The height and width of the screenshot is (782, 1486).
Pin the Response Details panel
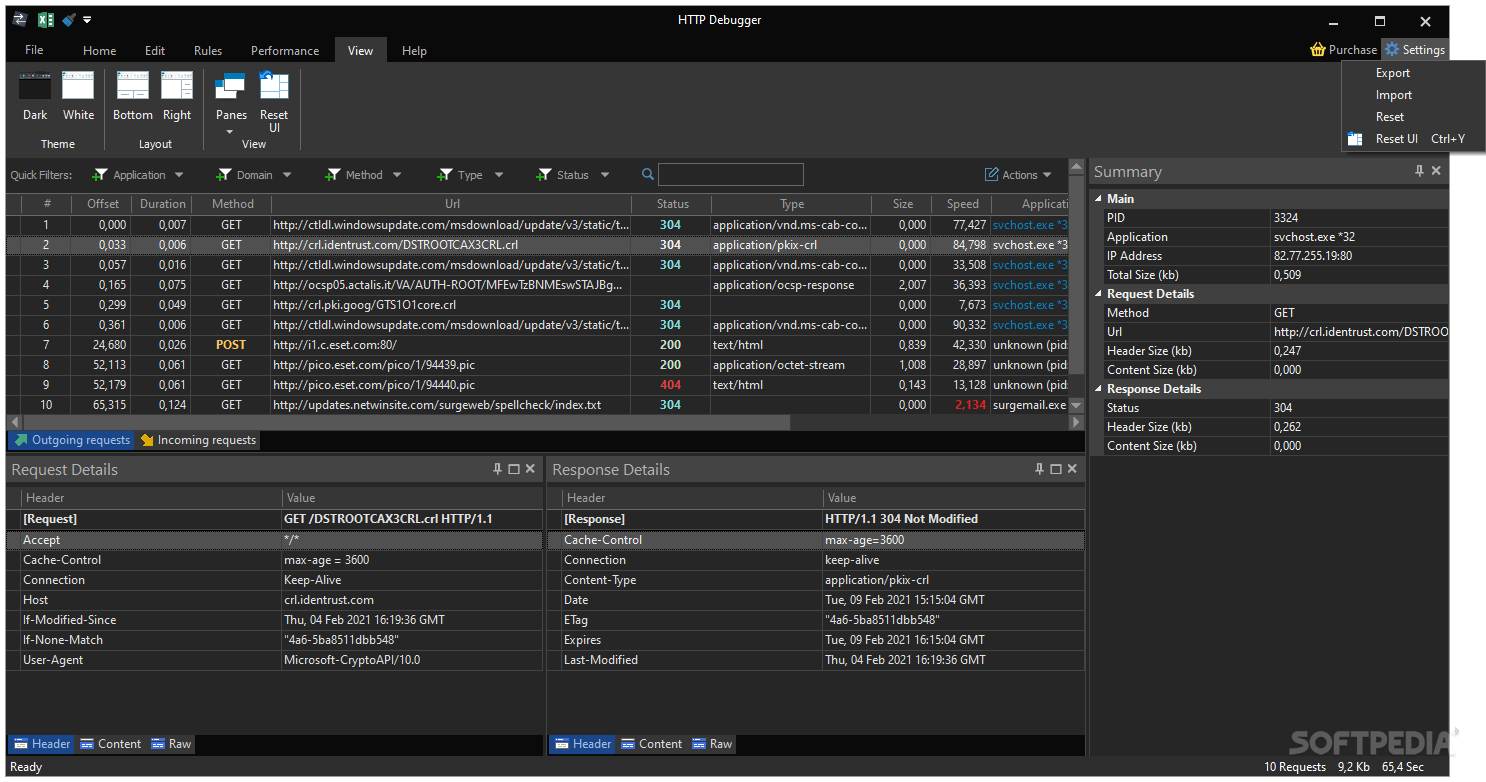(x=1039, y=469)
